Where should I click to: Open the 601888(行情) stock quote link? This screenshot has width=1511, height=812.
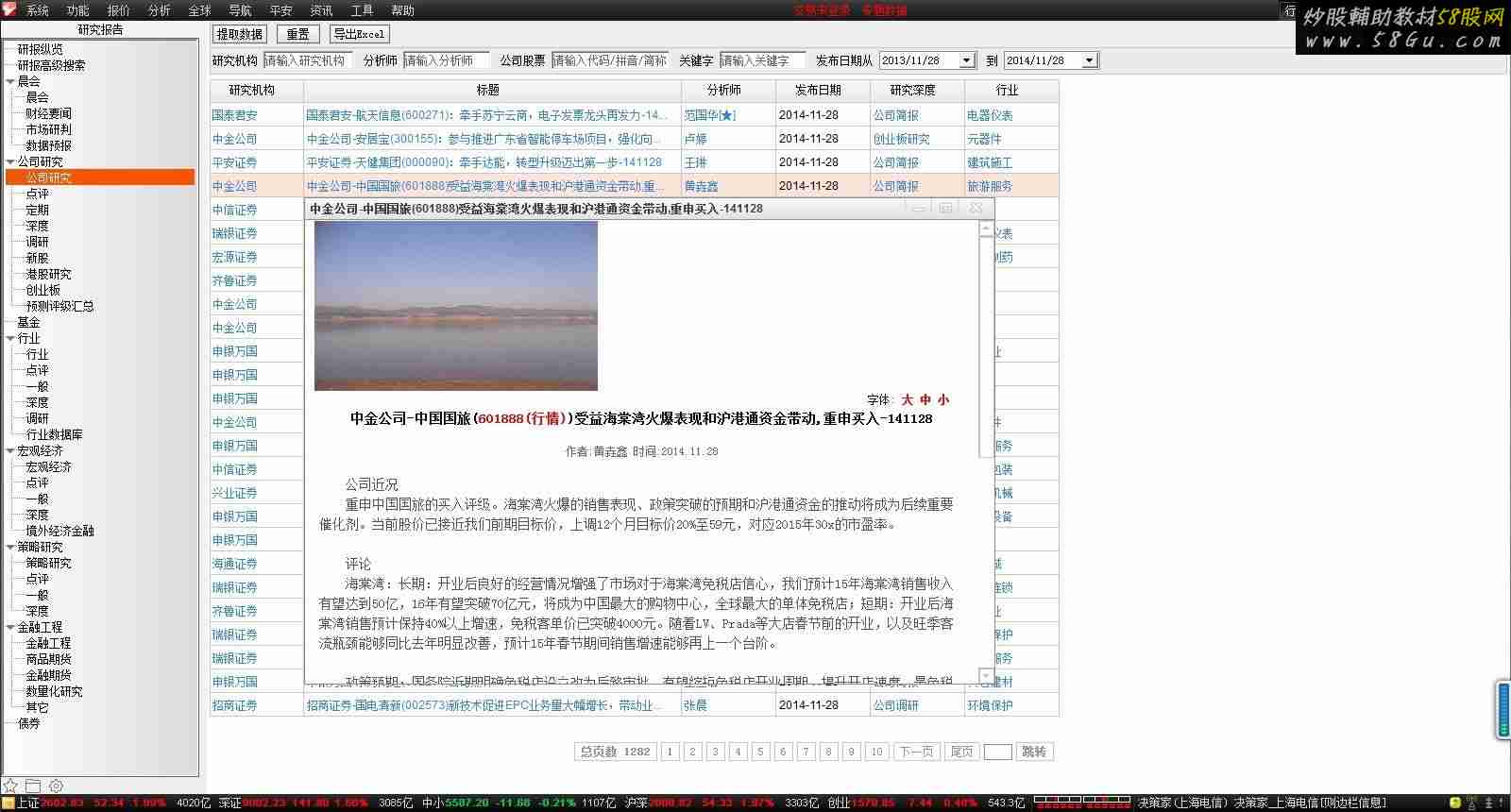(x=522, y=418)
